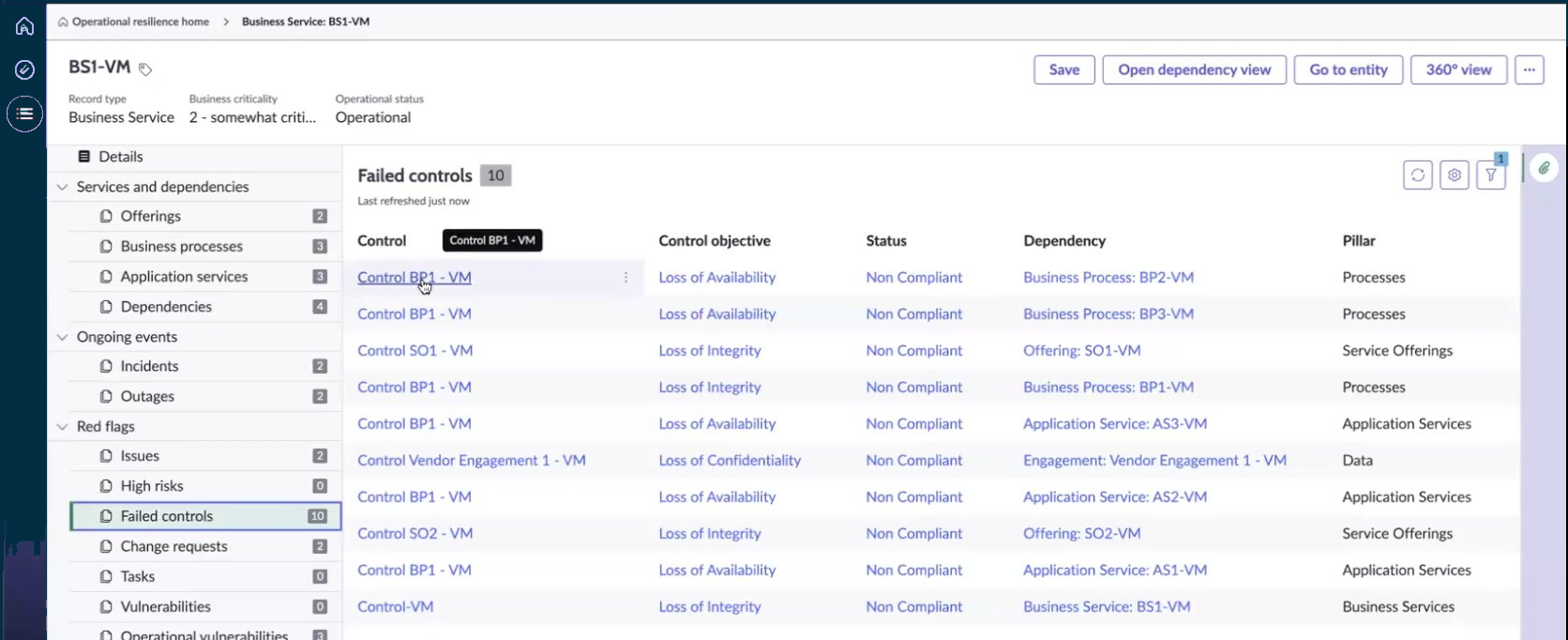This screenshot has height=640, width=1568.
Task: Open Business Process: BP3-VM dependency link
Action: [x=1108, y=313]
